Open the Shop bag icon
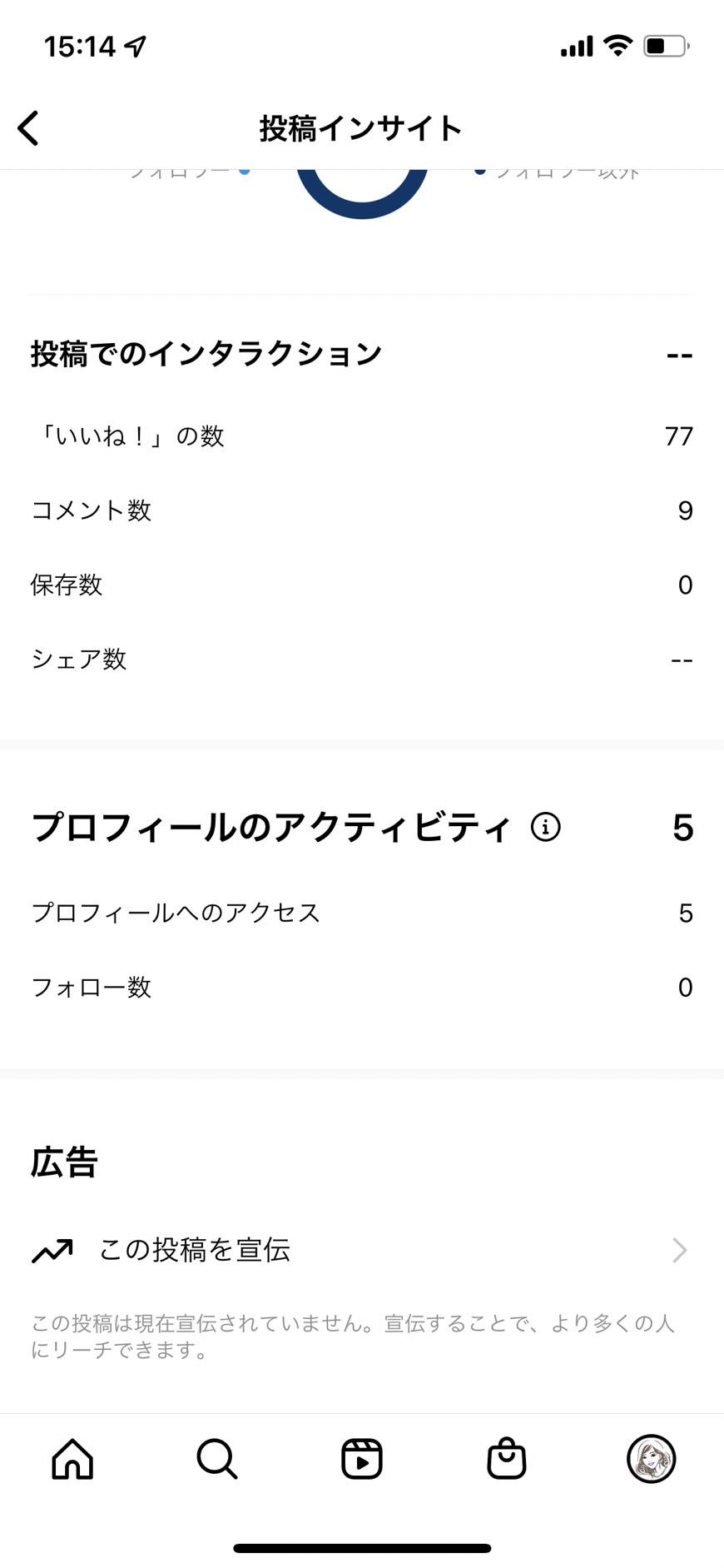The width and height of the screenshot is (724, 1568). [x=507, y=1459]
